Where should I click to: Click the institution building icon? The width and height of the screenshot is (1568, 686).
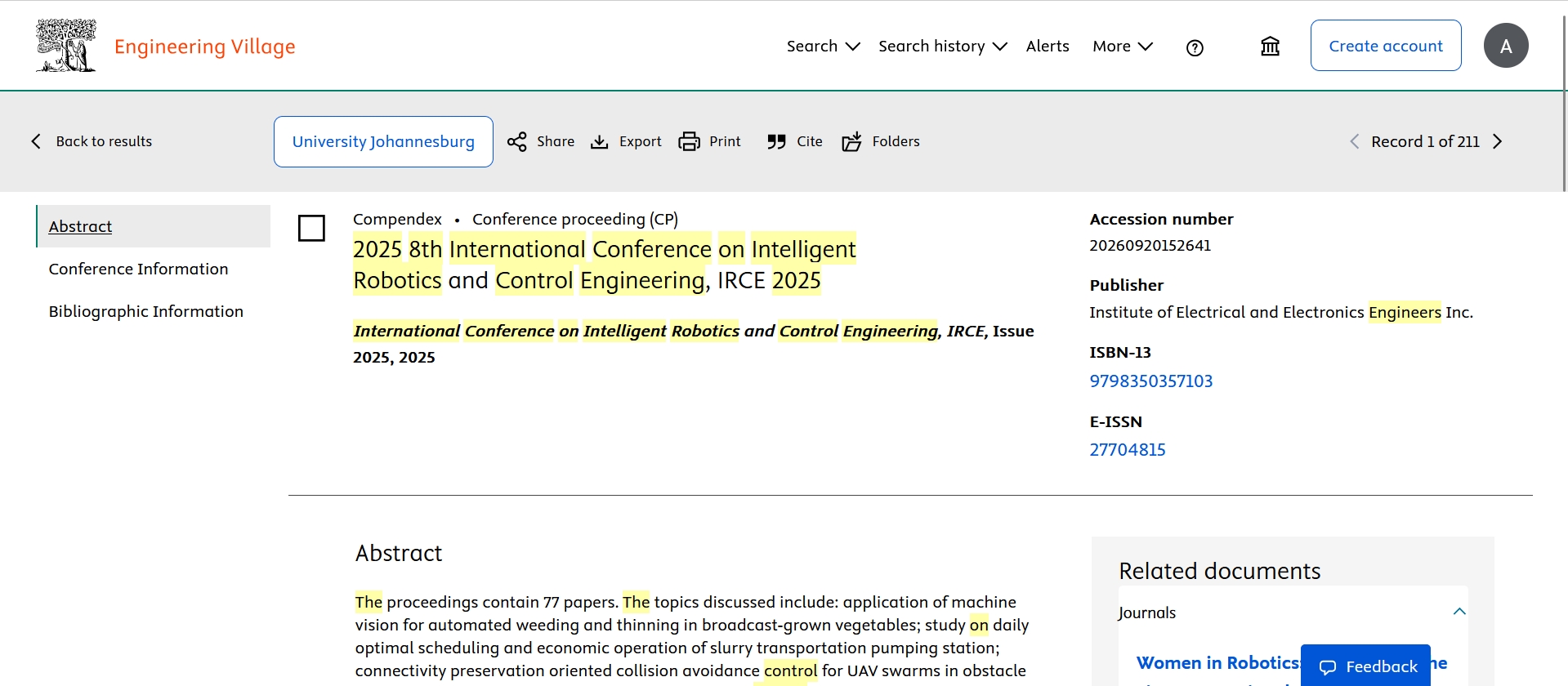pyautogui.click(x=1270, y=47)
